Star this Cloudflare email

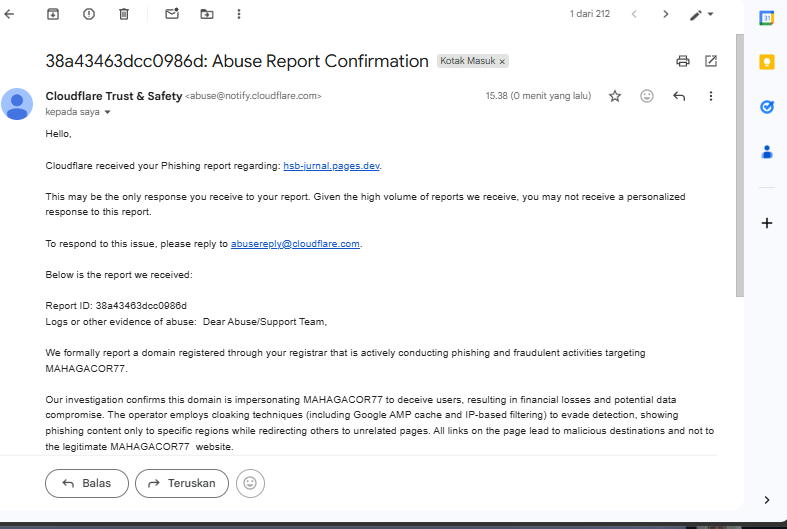[615, 96]
